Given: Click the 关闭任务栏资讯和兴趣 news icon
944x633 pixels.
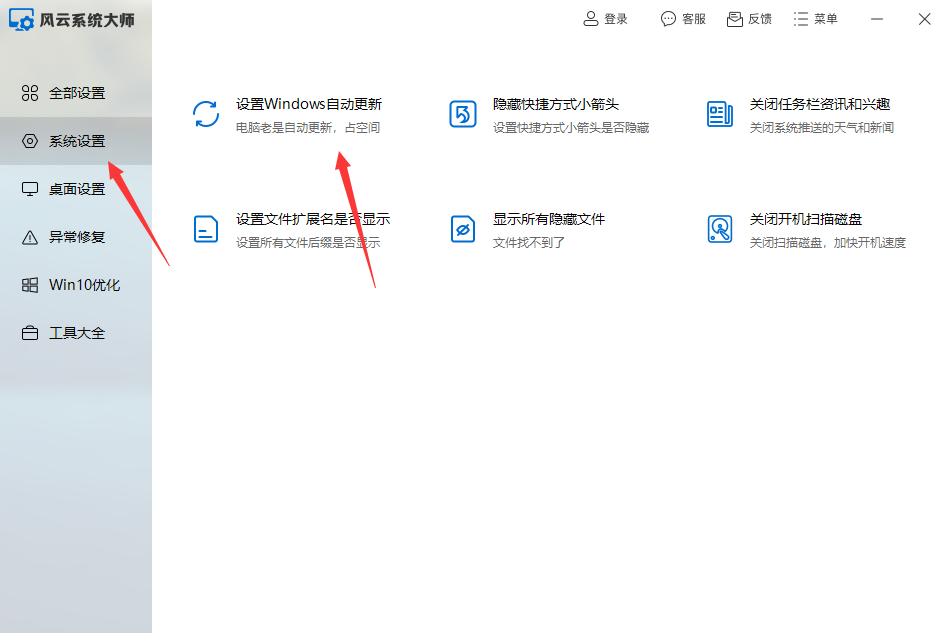Looking at the screenshot, I should (719, 114).
